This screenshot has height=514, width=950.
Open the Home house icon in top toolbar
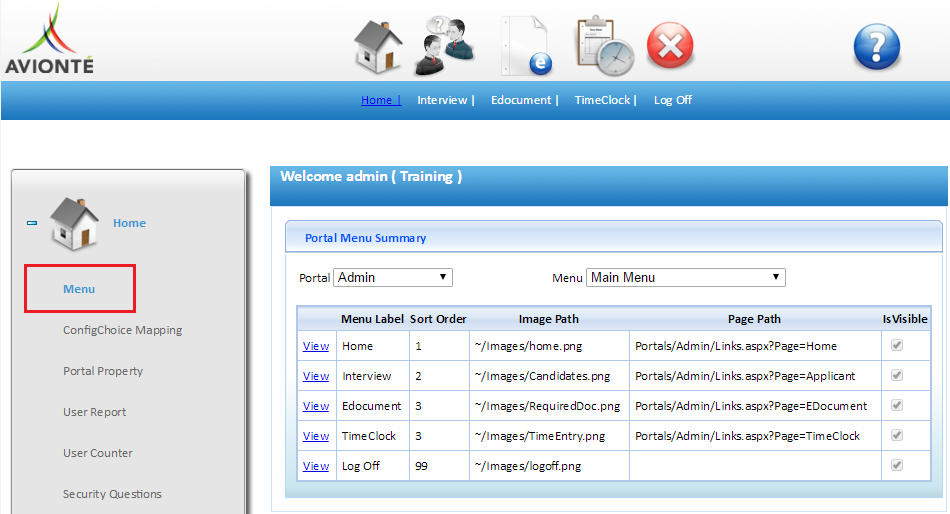(x=378, y=47)
